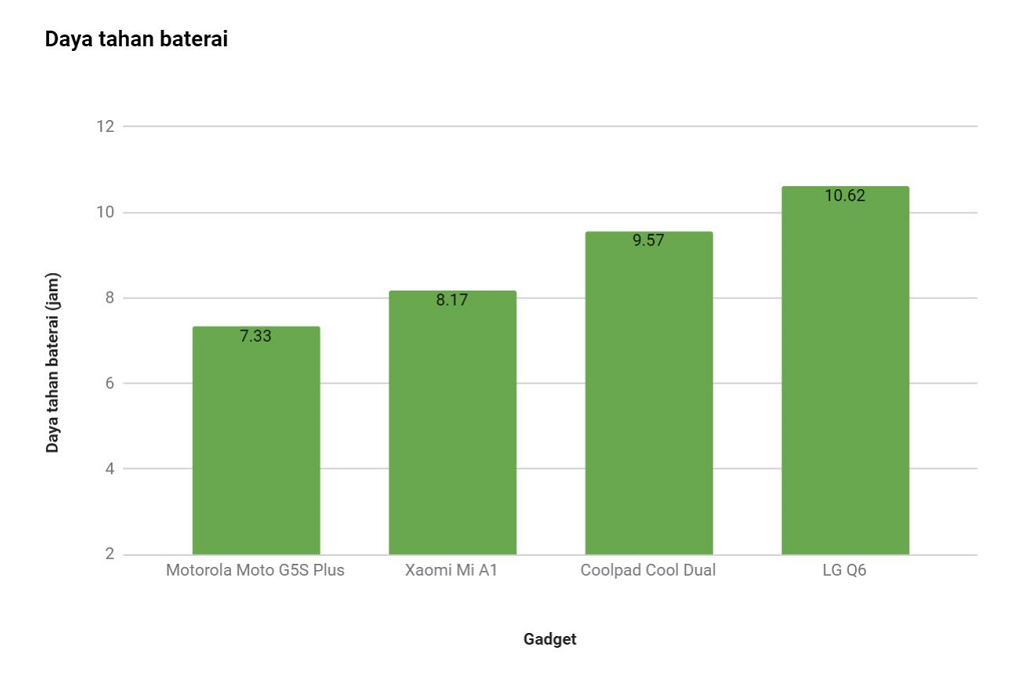Click the Gadget horizontal axis title

pos(549,639)
